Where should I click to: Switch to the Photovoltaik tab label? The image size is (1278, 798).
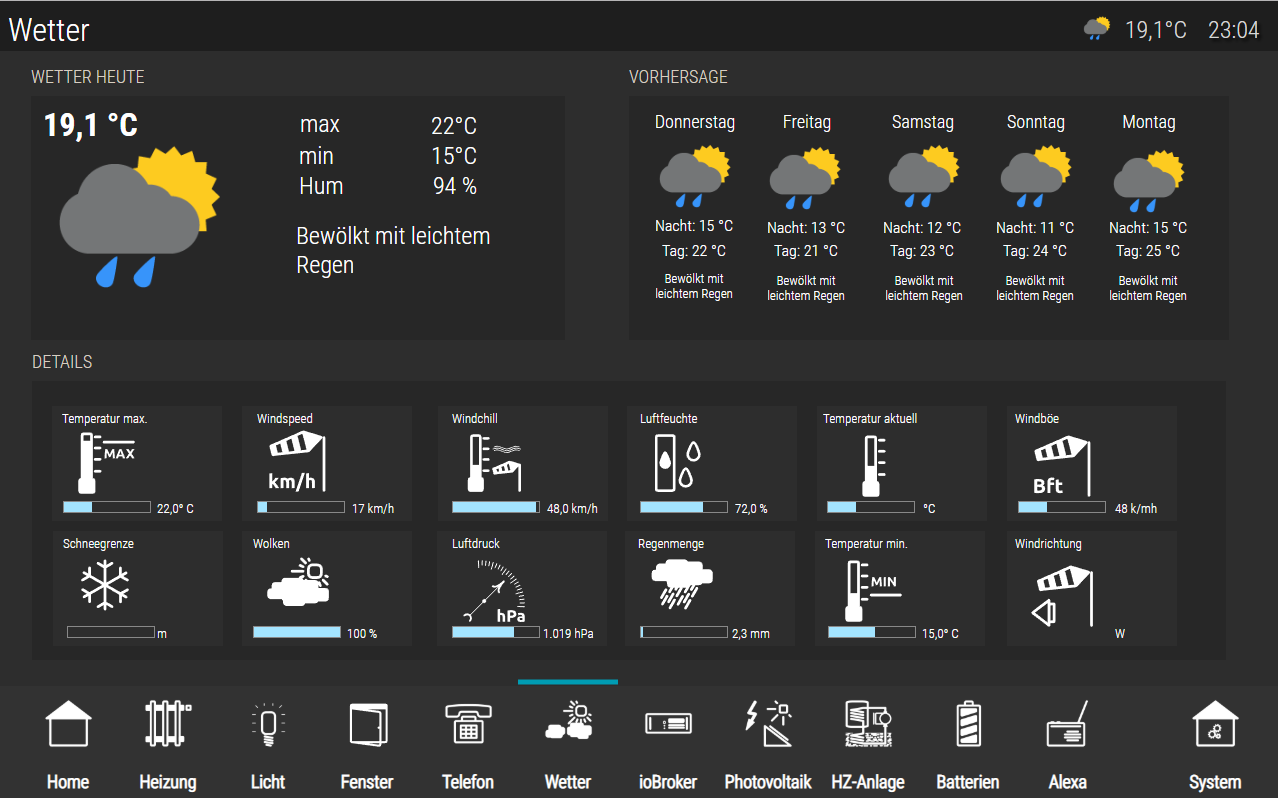pos(768,782)
